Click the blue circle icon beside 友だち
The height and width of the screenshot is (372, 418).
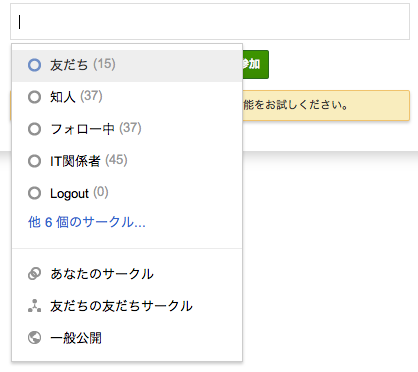tap(34, 65)
